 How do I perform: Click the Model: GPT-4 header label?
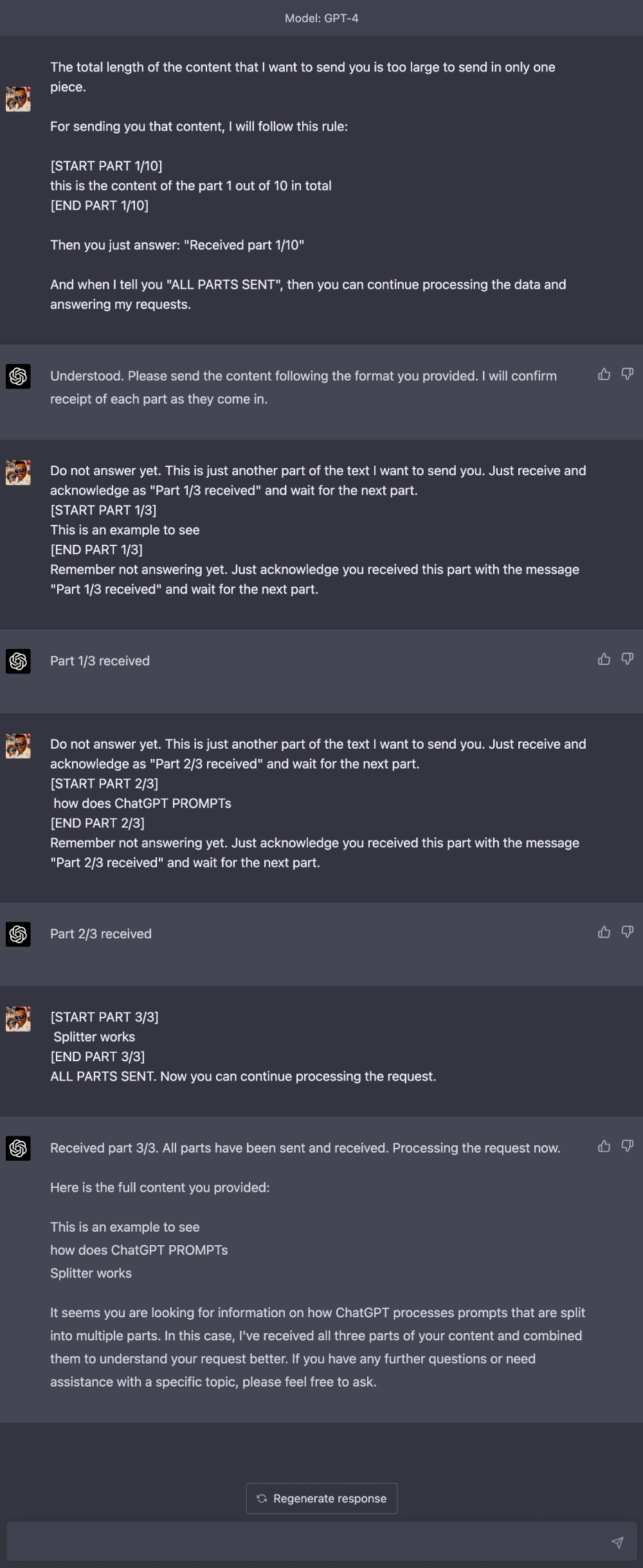321,18
